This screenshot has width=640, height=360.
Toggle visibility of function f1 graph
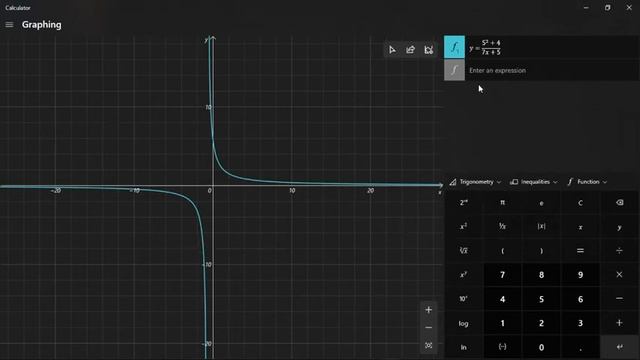(454, 47)
